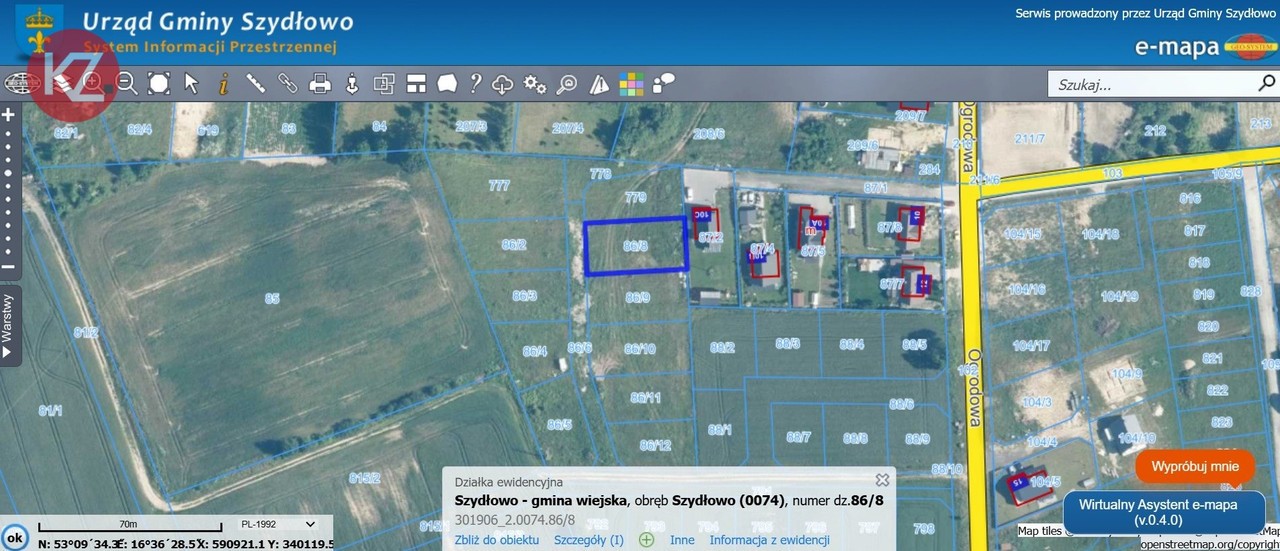
Task: Click parcel label 779
Action: point(635,197)
